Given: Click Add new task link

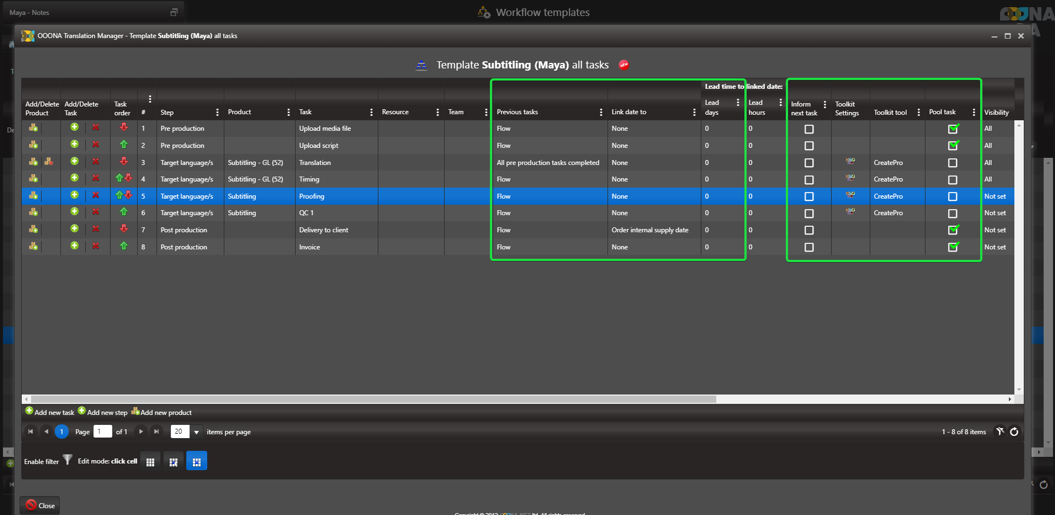Looking at the screenshot, I should point(49,412).
